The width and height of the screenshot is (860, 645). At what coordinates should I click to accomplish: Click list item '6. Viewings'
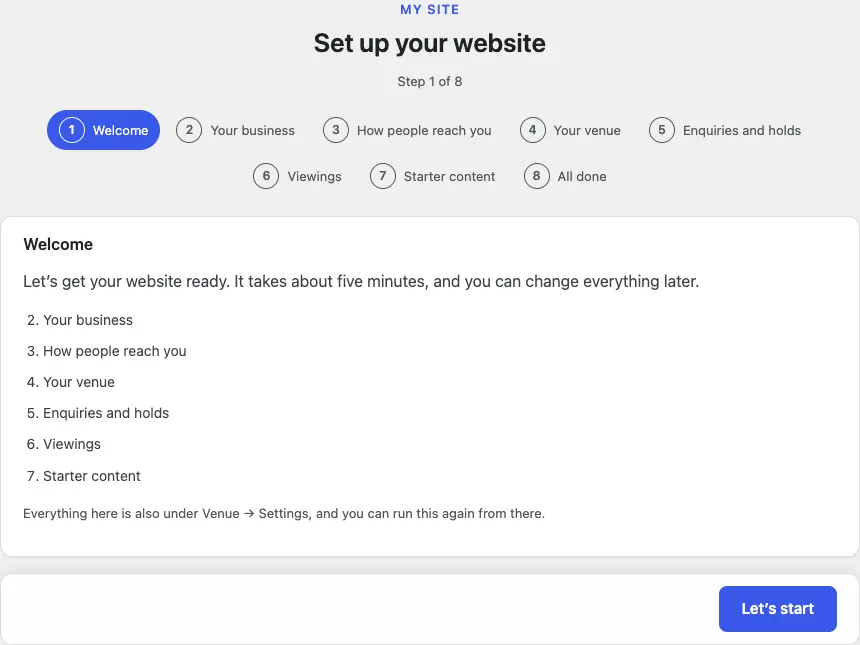64,444
